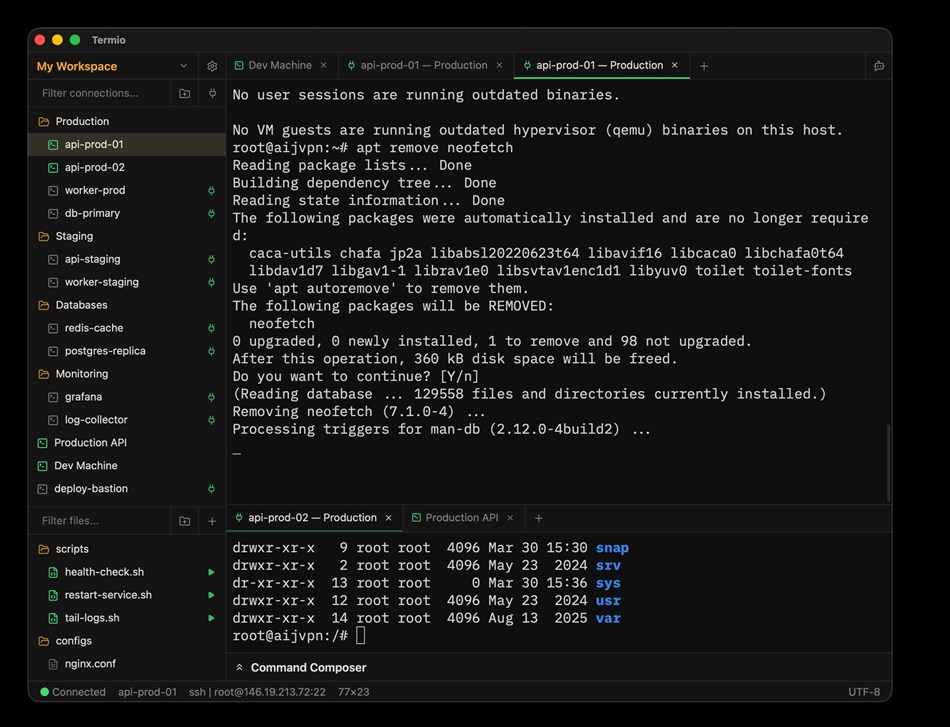
Task: Switch to api-prod-02 Production tab
Action: pyautogui.click(x=313, y=517)
